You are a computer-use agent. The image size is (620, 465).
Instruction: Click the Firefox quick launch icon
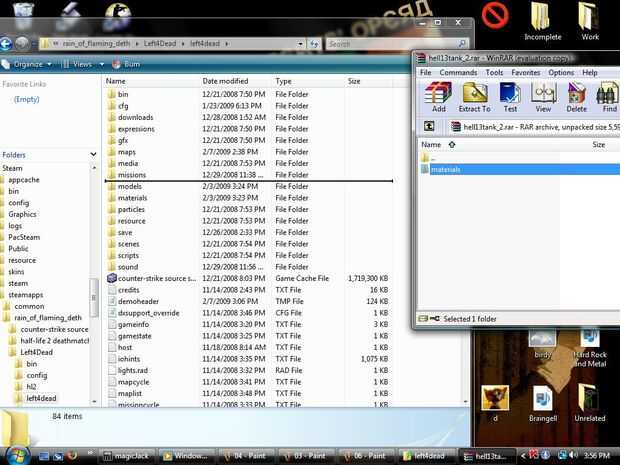click(x=72, y=456)
